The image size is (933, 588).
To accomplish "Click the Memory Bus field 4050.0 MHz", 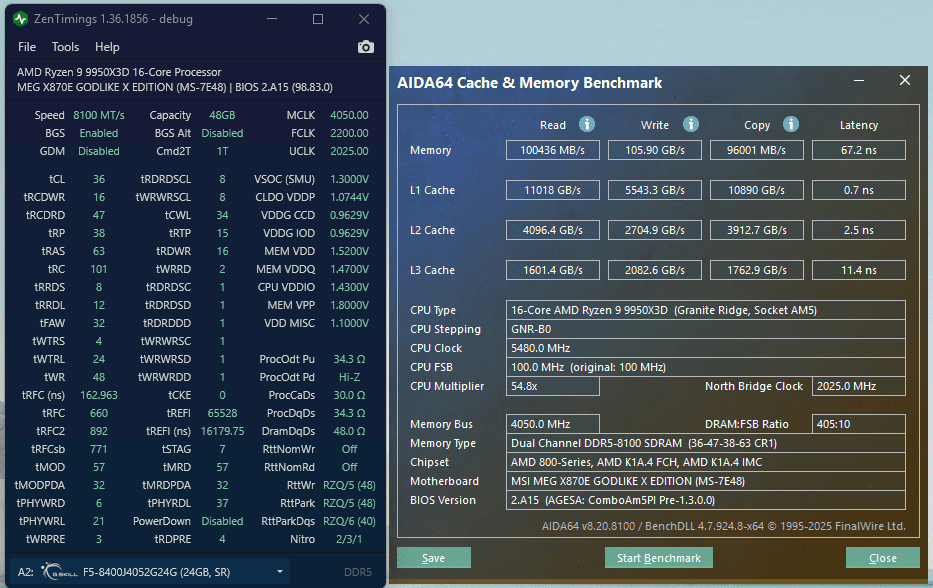I will [x=553, y=424].
